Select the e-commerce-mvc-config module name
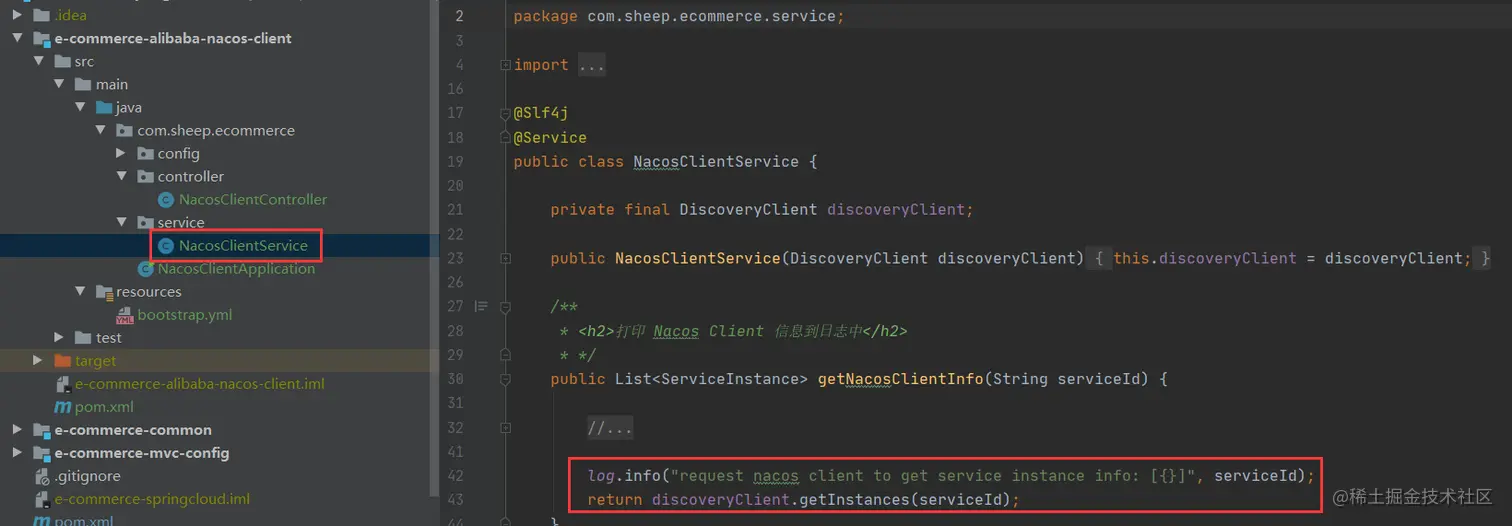Image resolution: width=1512 pixels, height=526 pixels. [x=142, y=452]
